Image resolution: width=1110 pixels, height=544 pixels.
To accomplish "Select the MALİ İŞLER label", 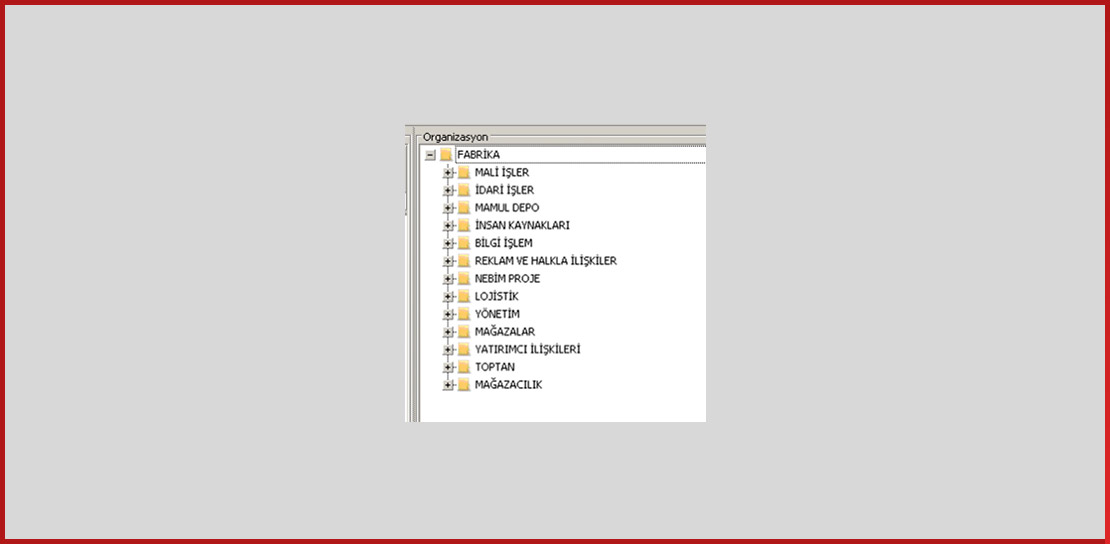I will (502, 172).
